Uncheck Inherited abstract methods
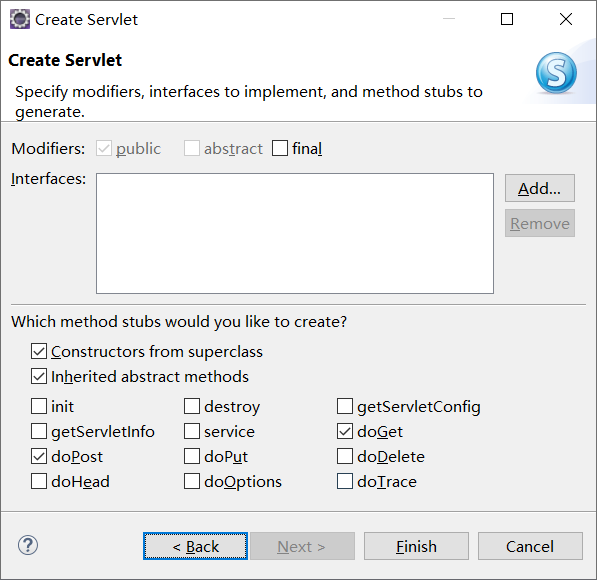Image resolution: width=597 pixels, height=580 pixels. [39, 376]
